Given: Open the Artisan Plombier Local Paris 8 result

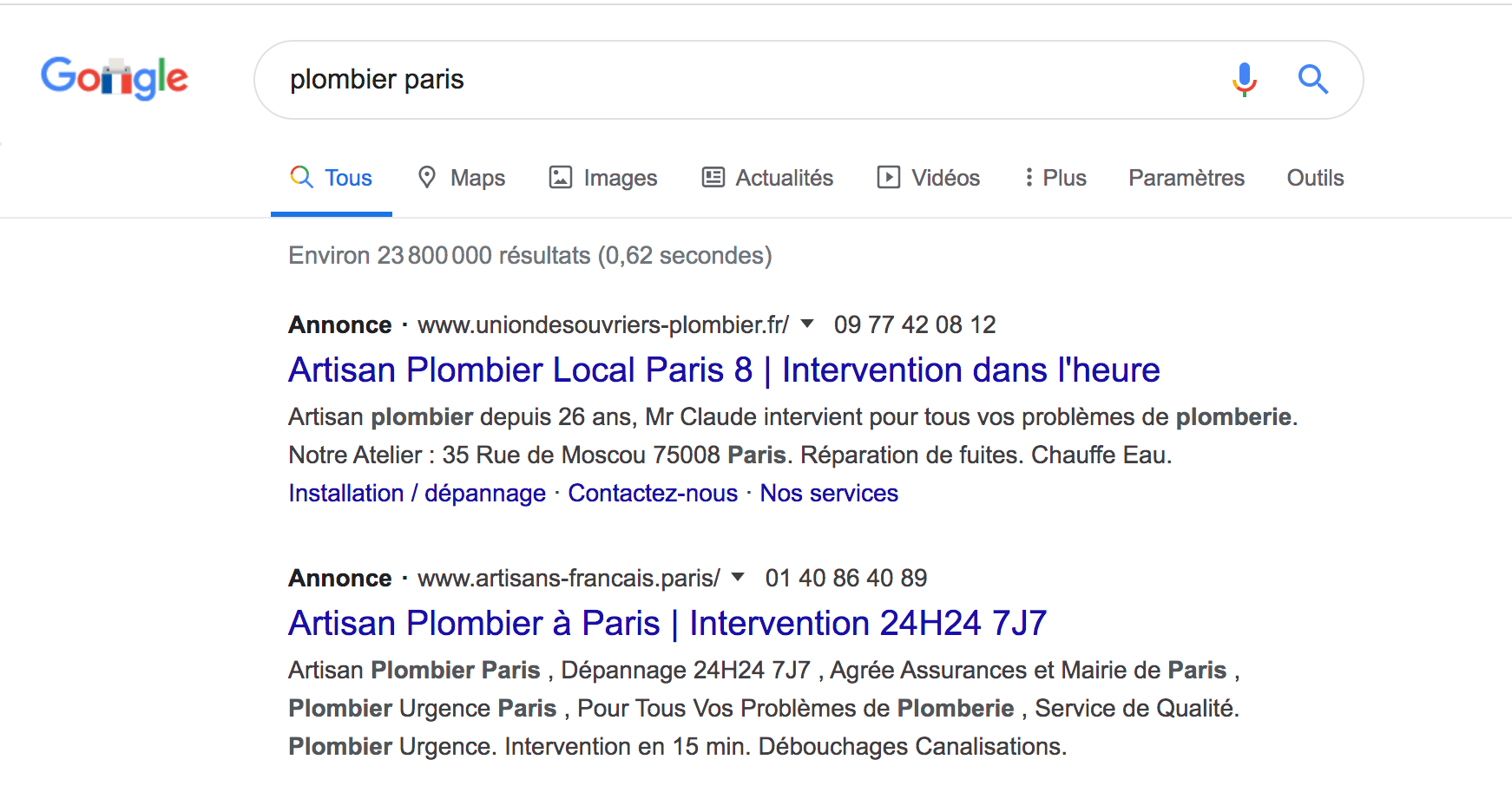Looking at the screenshot, I should (724, 369).
